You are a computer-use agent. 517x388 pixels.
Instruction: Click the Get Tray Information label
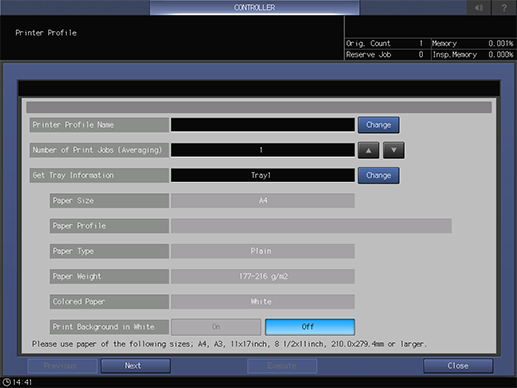[99, 175]
